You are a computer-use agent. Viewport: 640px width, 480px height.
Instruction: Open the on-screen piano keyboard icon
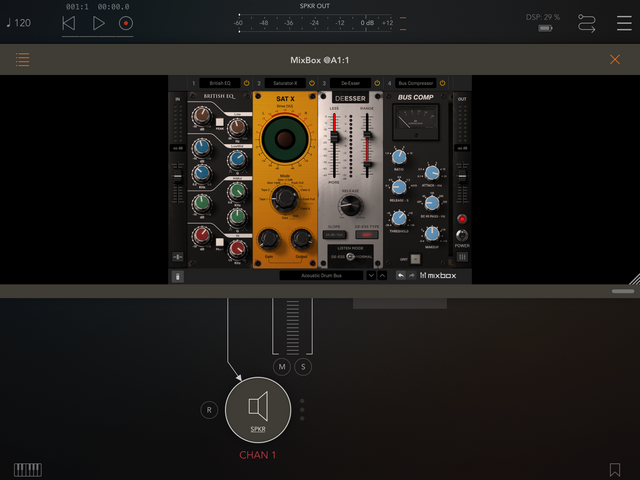(28, 470)
